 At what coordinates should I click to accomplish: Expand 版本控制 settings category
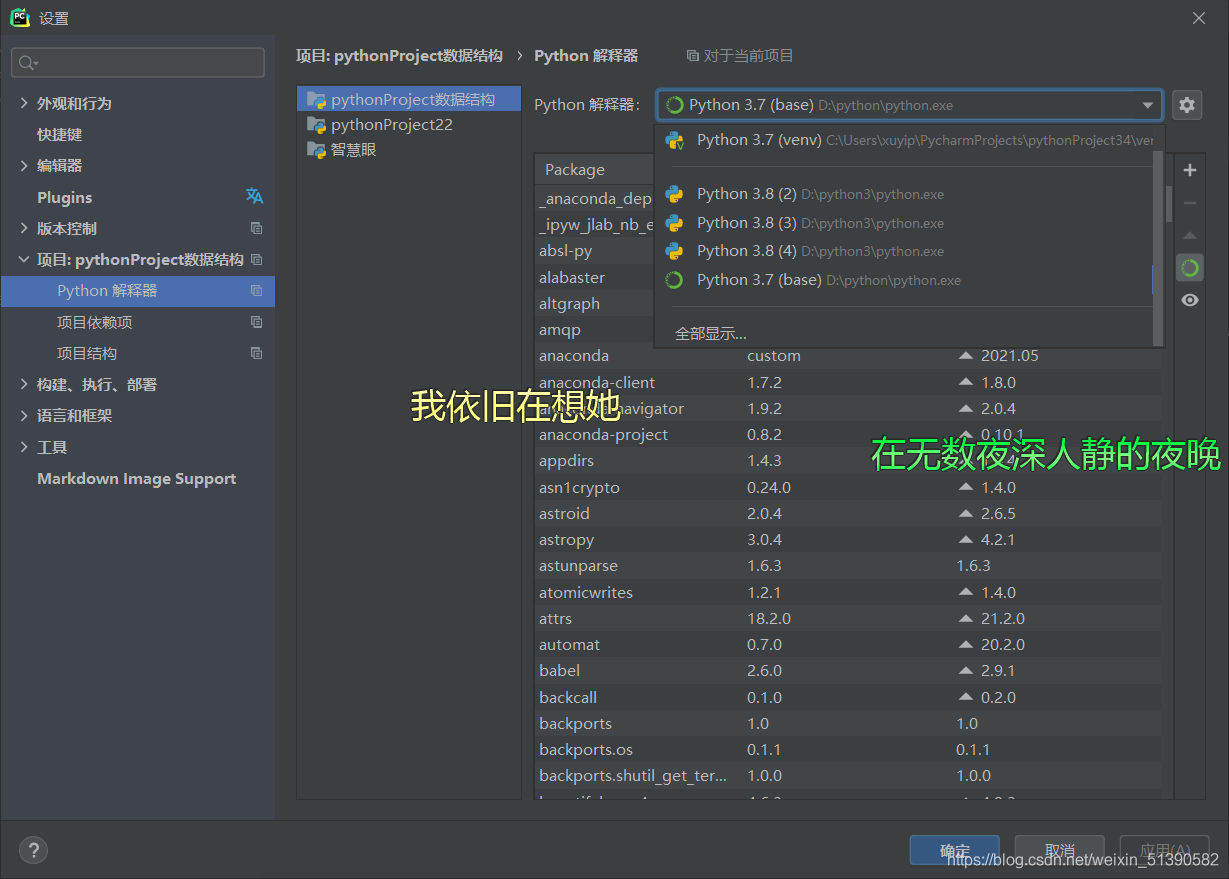coord(24,228)
